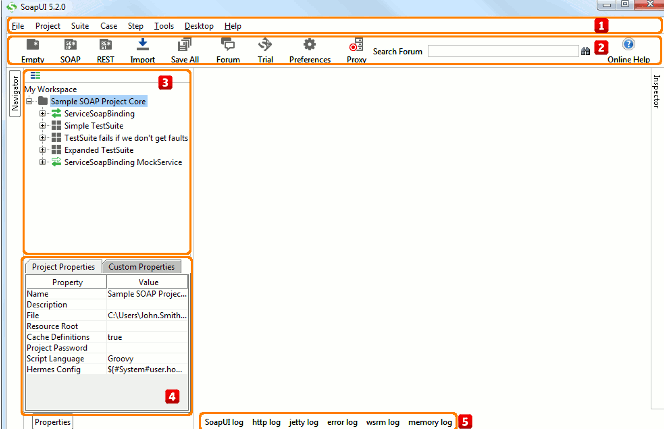Expand the Expanded TestSuite node
664x429 pixels.
pos(42,149)
